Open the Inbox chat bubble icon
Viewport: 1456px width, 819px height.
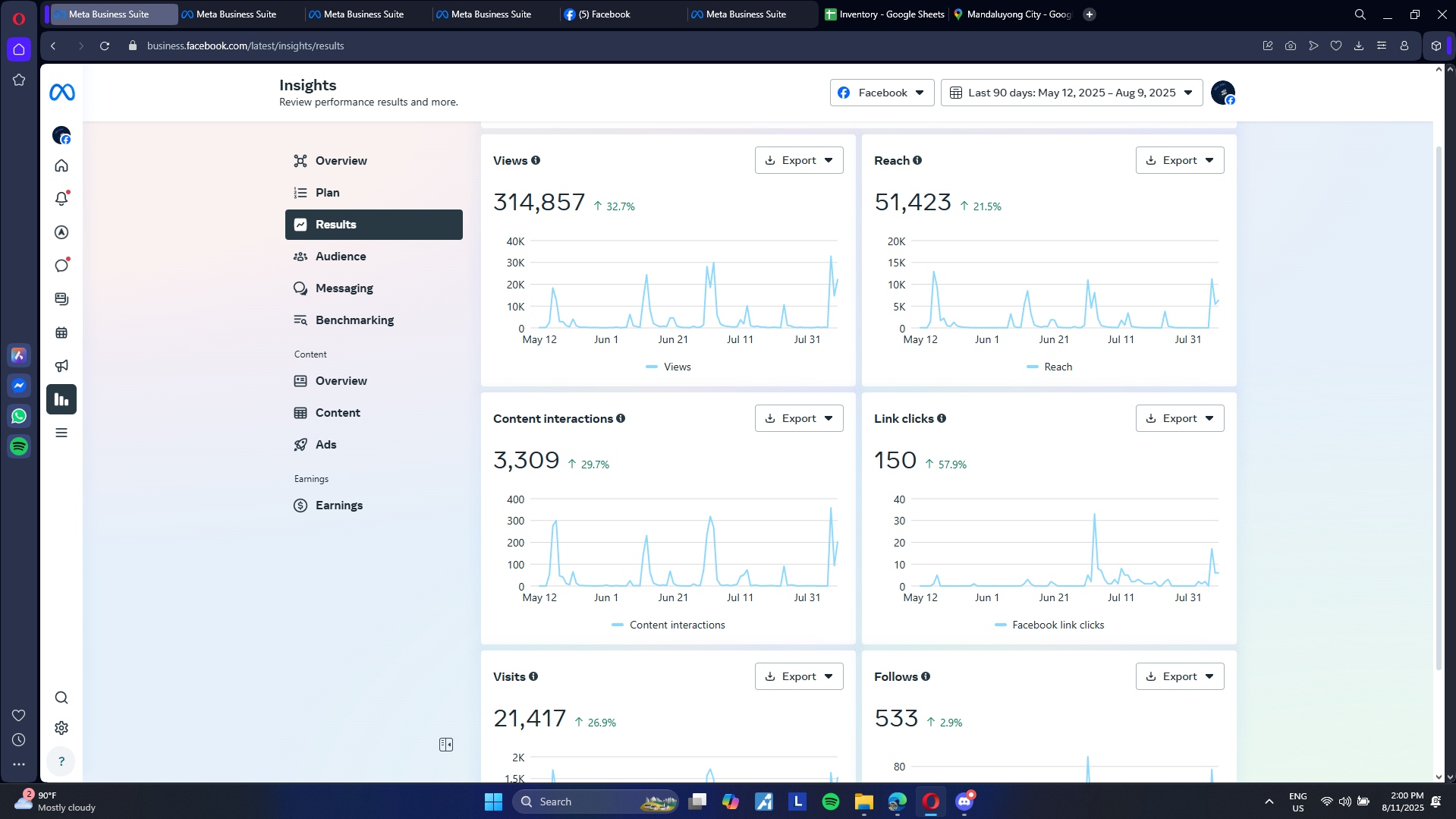point(61,266)
